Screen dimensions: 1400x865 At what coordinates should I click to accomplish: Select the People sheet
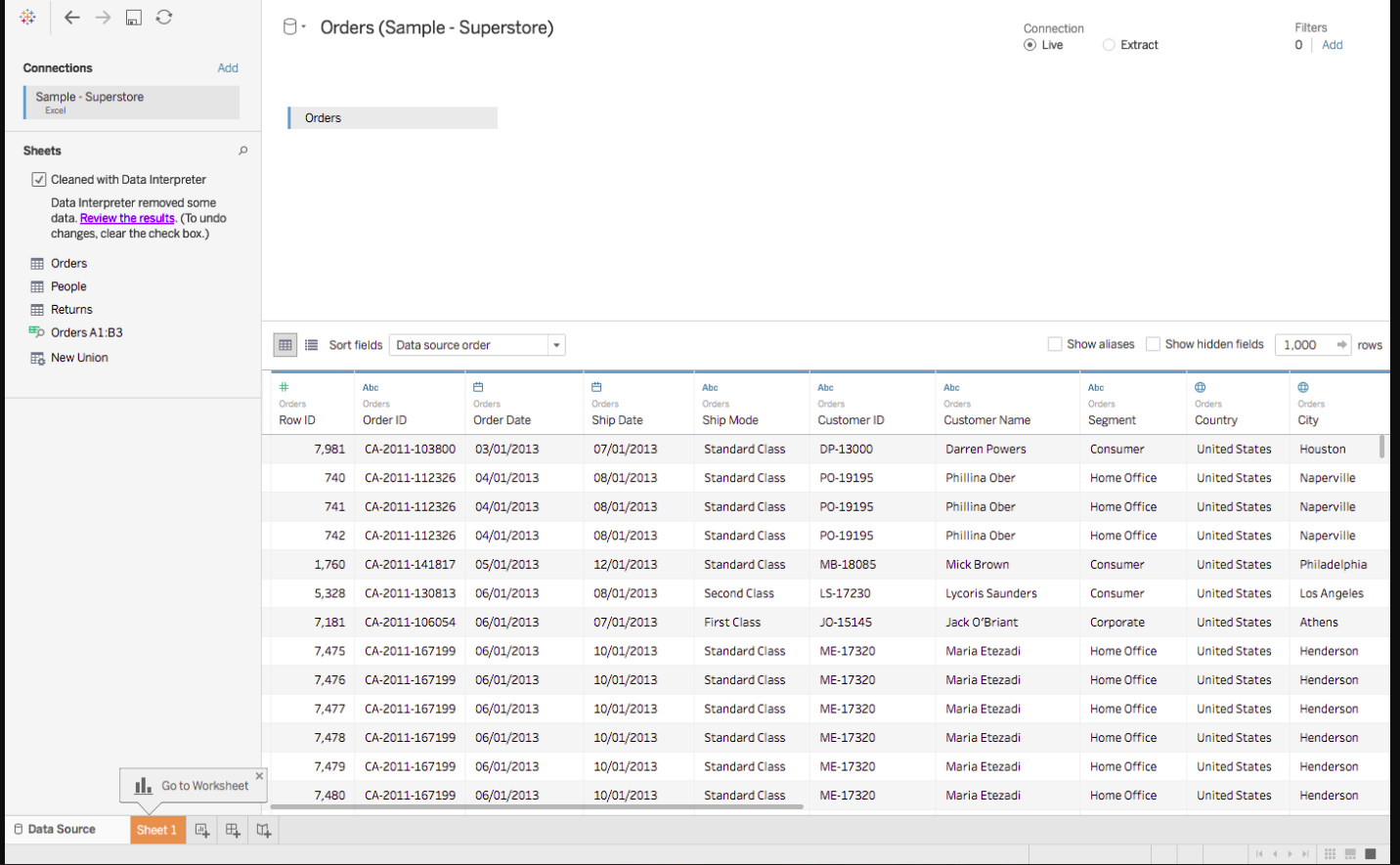68,286
